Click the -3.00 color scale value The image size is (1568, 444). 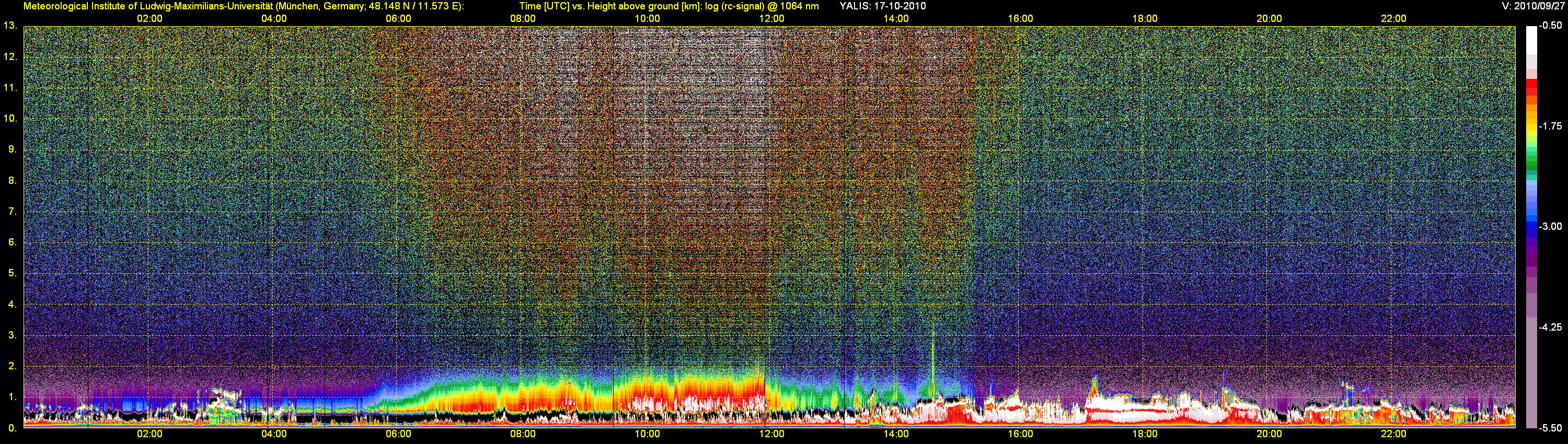point(1550,226)
